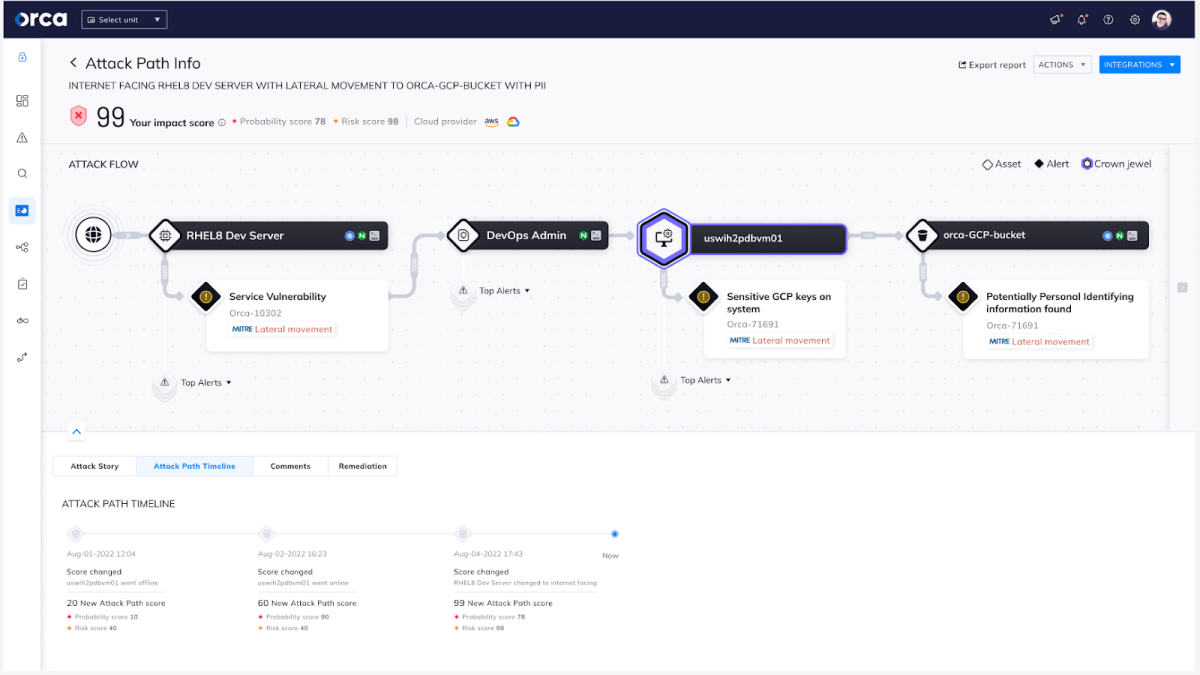Select the Attack Path Timeline tab
1200x675 pixels.
(x=194, y=466)
